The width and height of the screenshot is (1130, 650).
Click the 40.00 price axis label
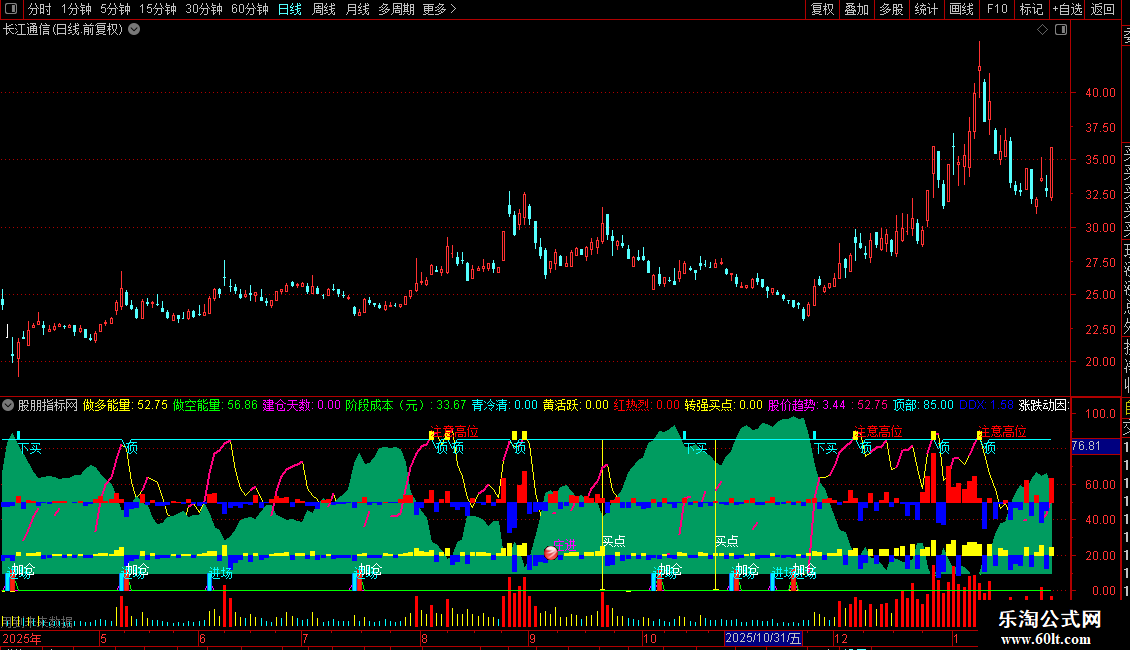(1100, 93)
